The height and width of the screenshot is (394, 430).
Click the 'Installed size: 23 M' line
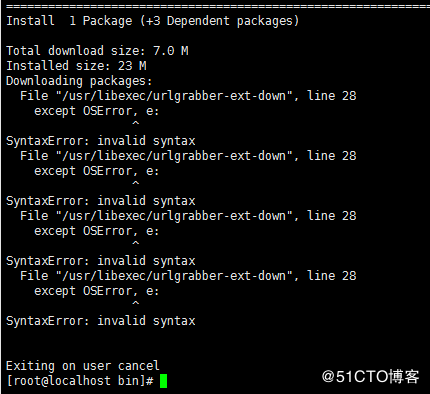click(x=76, y=66)
